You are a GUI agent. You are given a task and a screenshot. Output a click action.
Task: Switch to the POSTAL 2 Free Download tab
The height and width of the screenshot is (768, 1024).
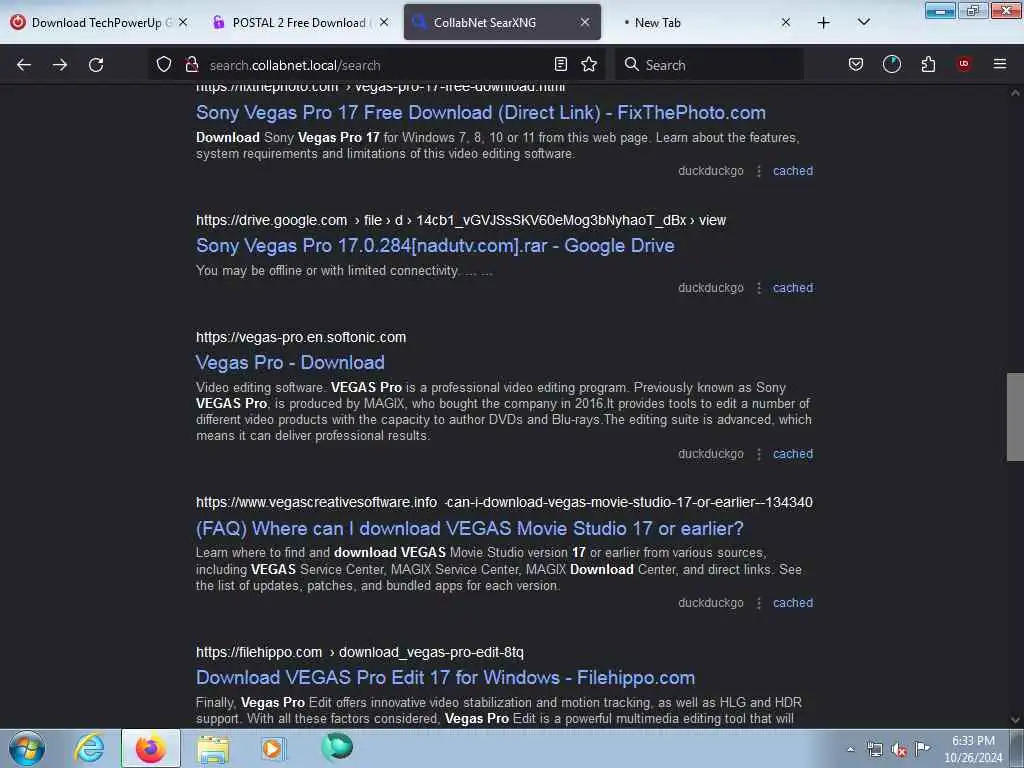(299, 22)
